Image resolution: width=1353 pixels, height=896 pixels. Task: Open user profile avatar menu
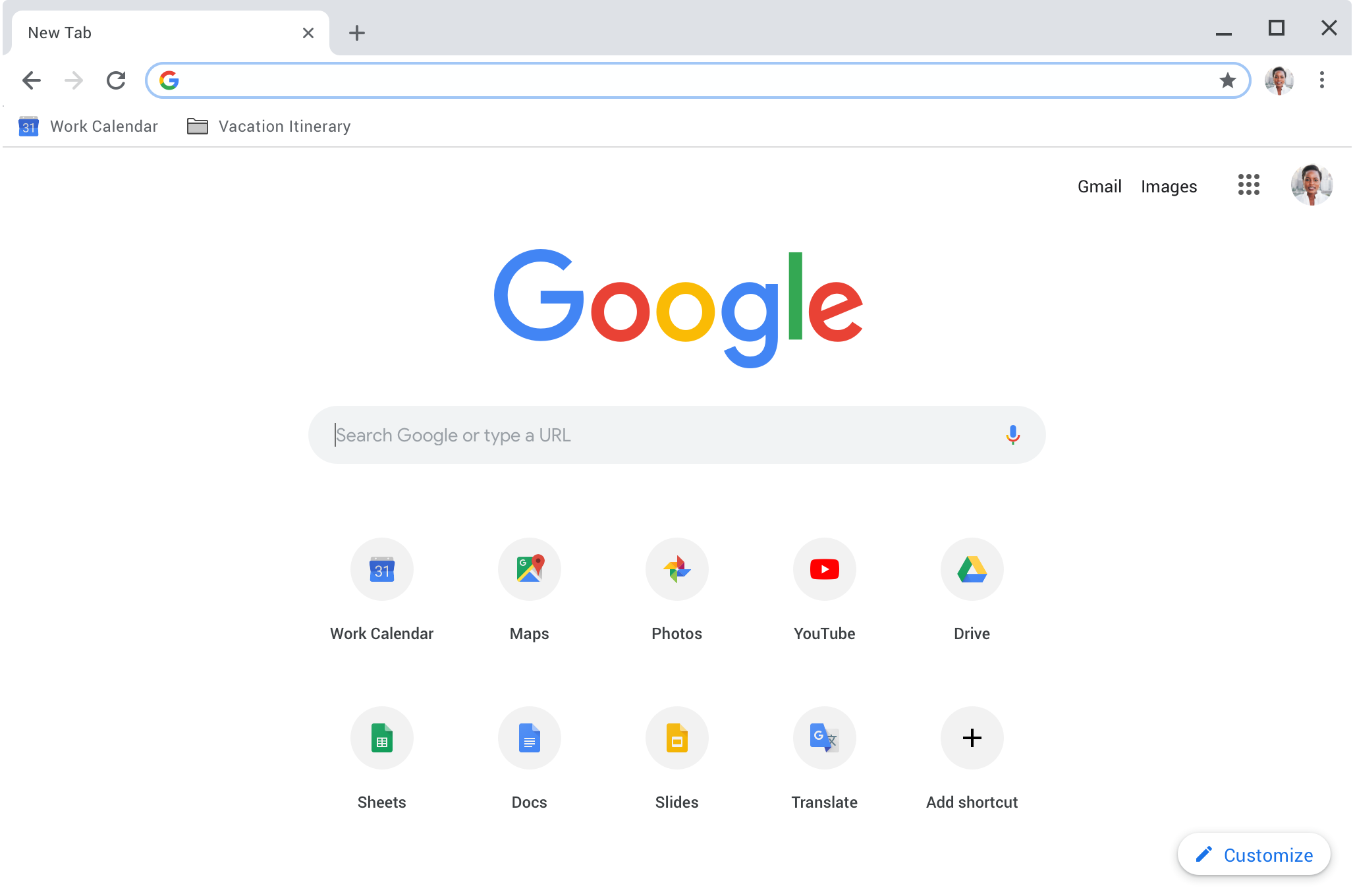point(1279,80)
